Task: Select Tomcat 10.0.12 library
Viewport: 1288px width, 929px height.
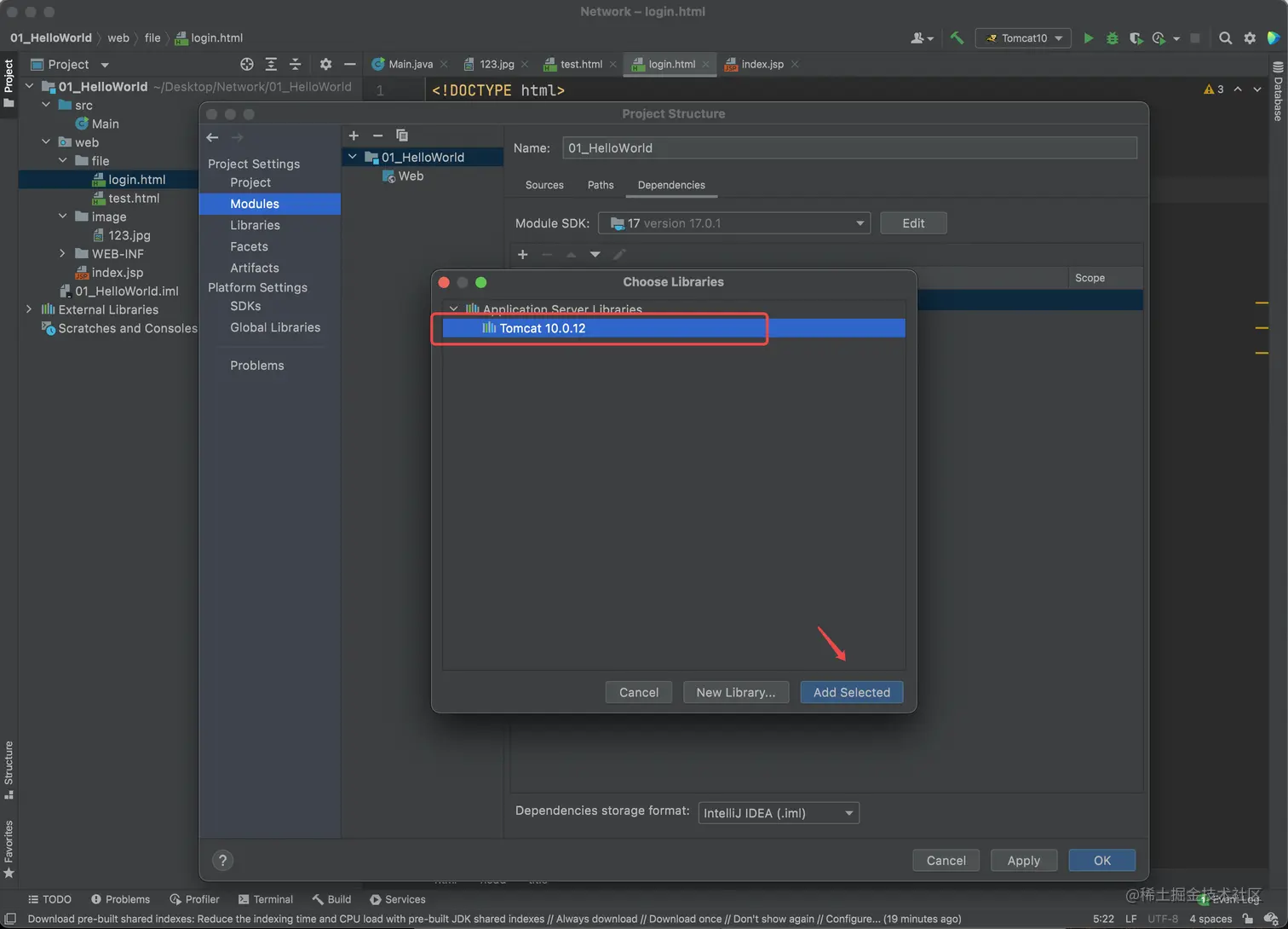Action: pyautogui.click(x=674, y=328)
